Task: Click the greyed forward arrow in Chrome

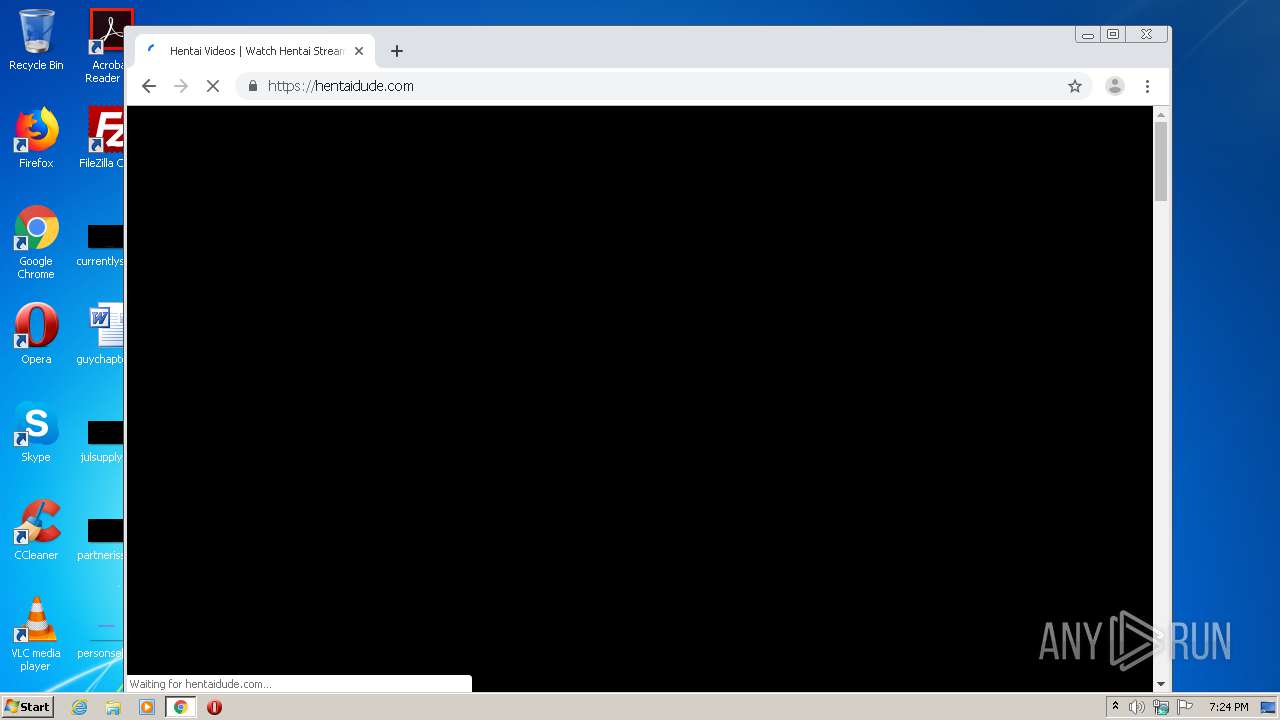Action: point(181,86)
